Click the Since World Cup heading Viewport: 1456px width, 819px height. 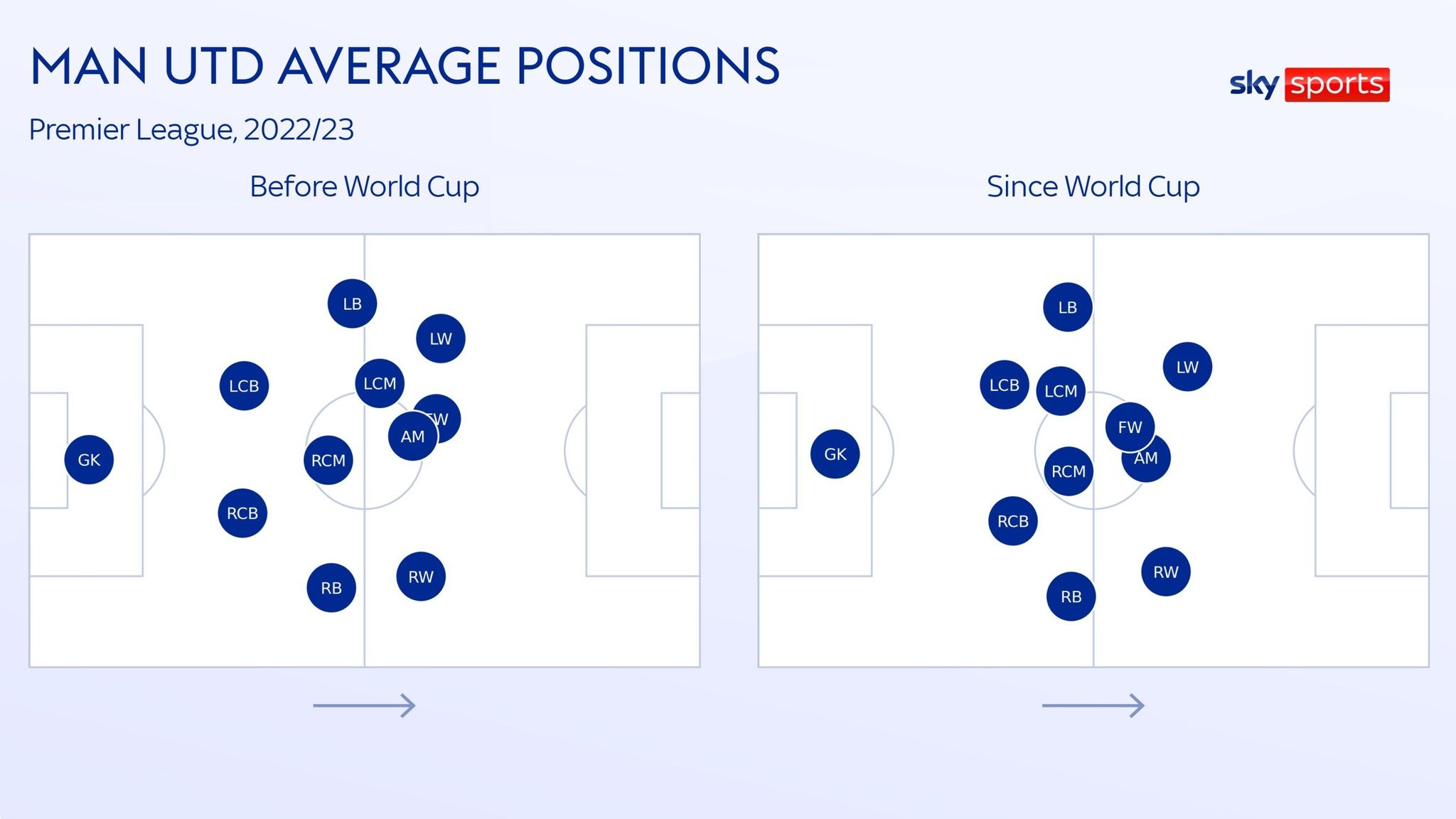(x=1093, y=186)
